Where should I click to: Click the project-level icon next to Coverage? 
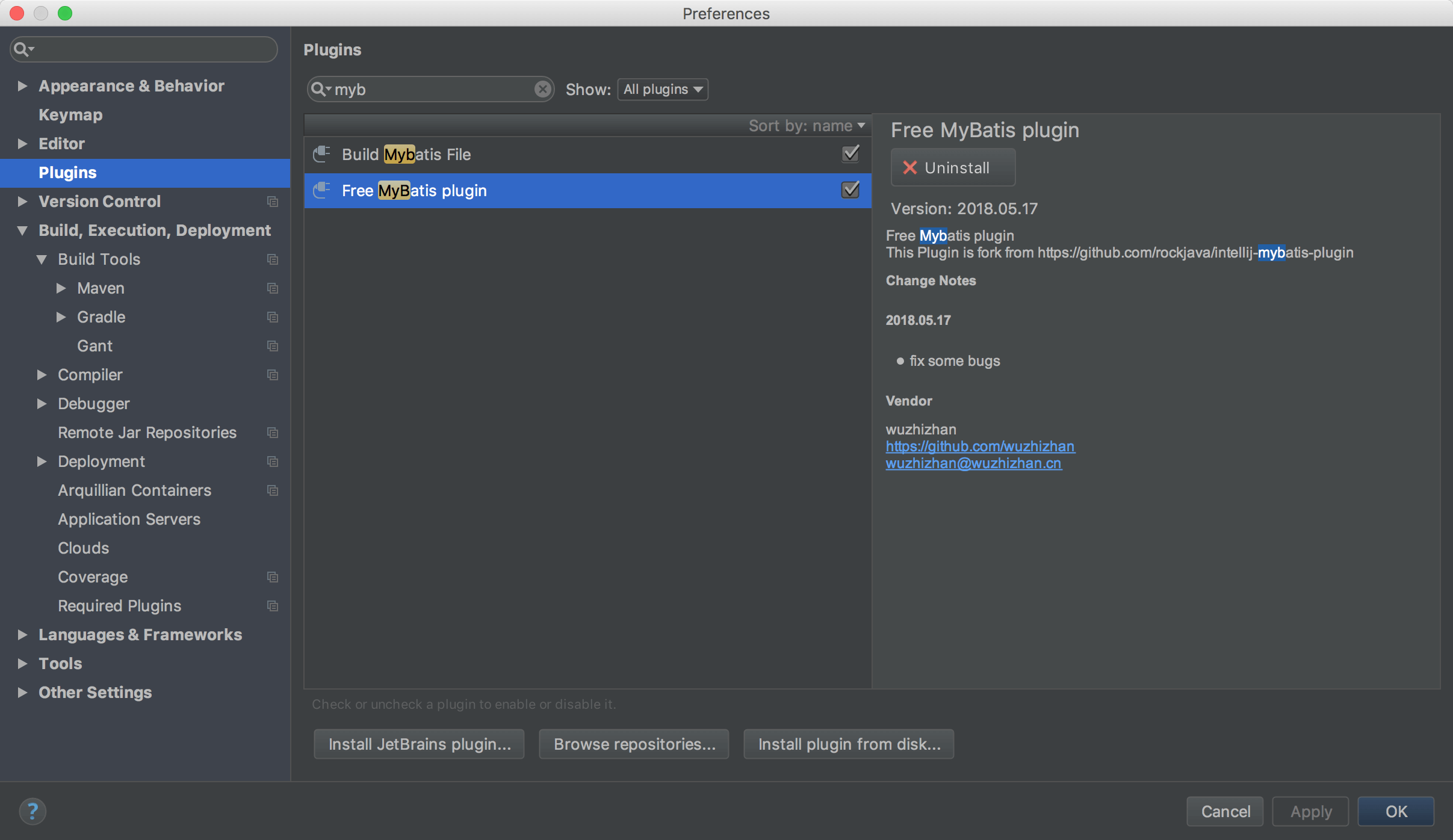pyautogui.click(x=273, y=577)
